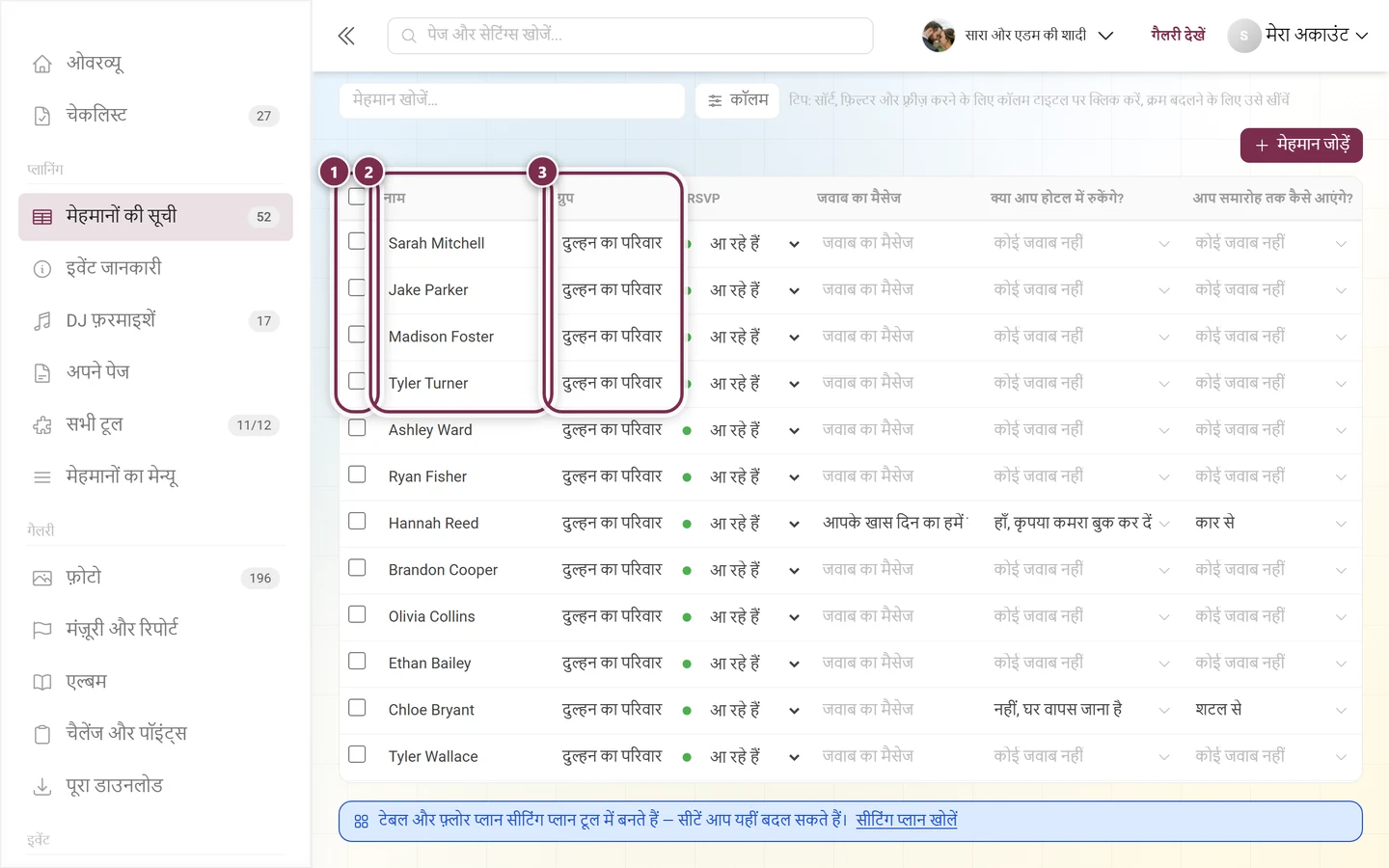The height and width of the screenshot is (868, 1389).
Task: Open the चेकलिस्ट sidebar section
Action: click(x=155, y=116)
